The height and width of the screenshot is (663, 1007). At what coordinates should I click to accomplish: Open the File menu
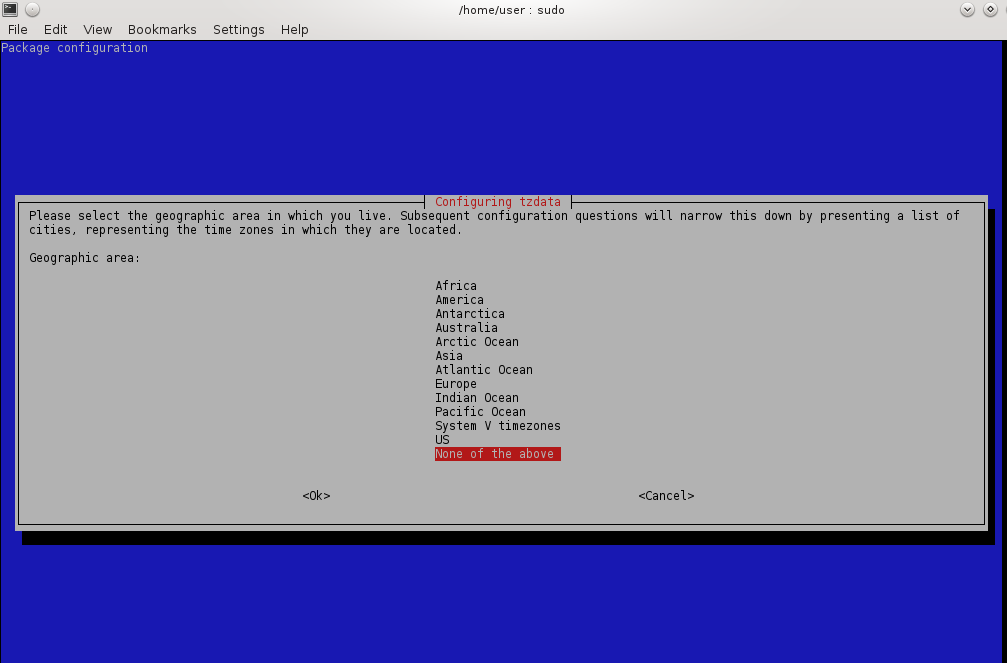click(18, 30)
